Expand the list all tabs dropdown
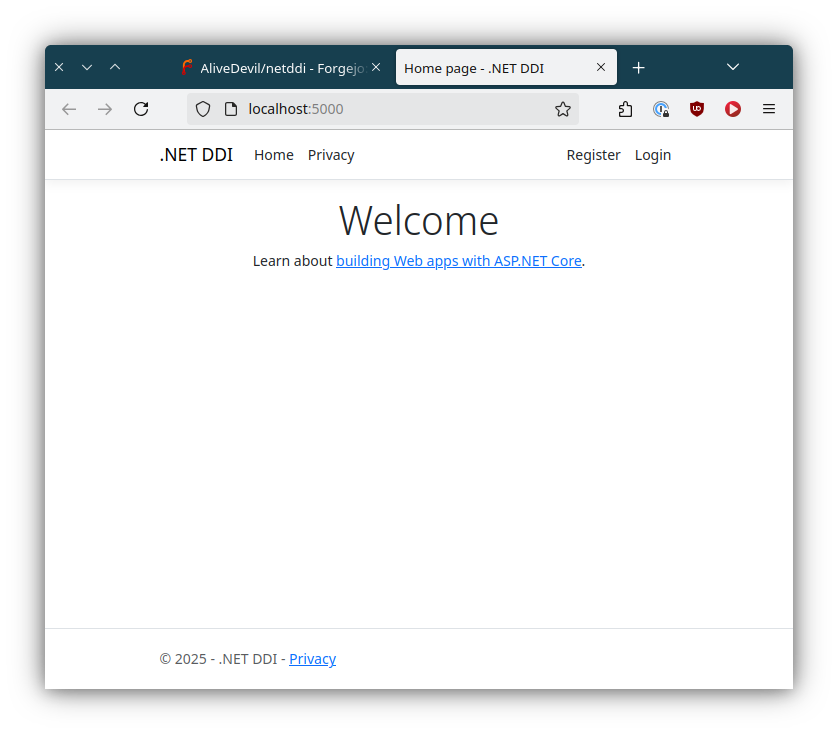Screen dimensions: 838x734 733,67
